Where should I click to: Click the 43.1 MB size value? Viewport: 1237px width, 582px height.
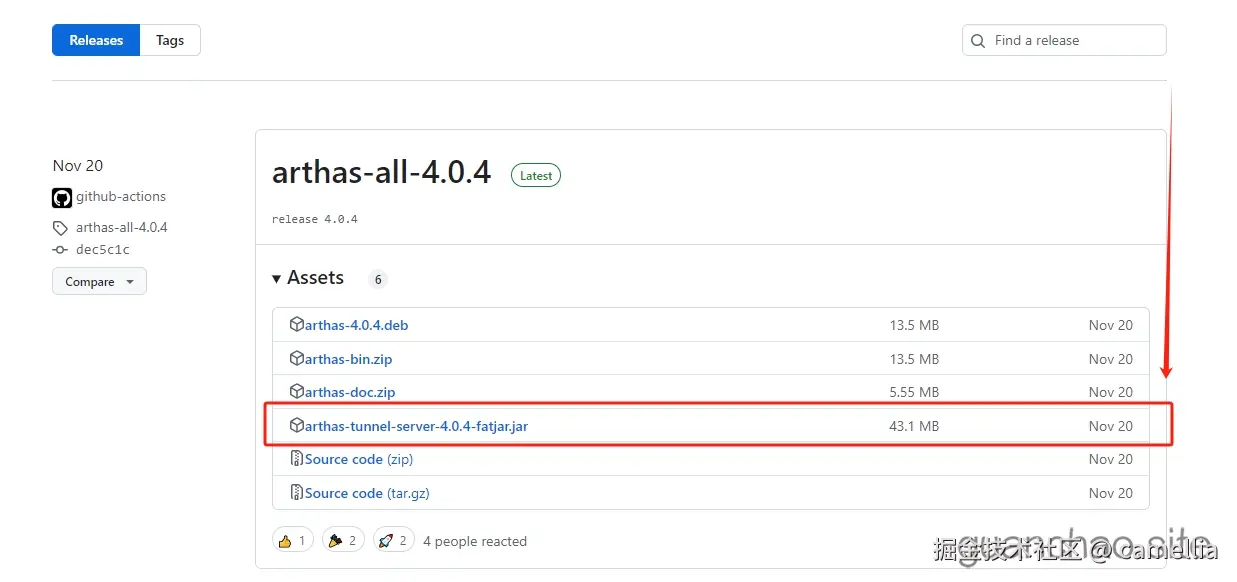[914, 426]
